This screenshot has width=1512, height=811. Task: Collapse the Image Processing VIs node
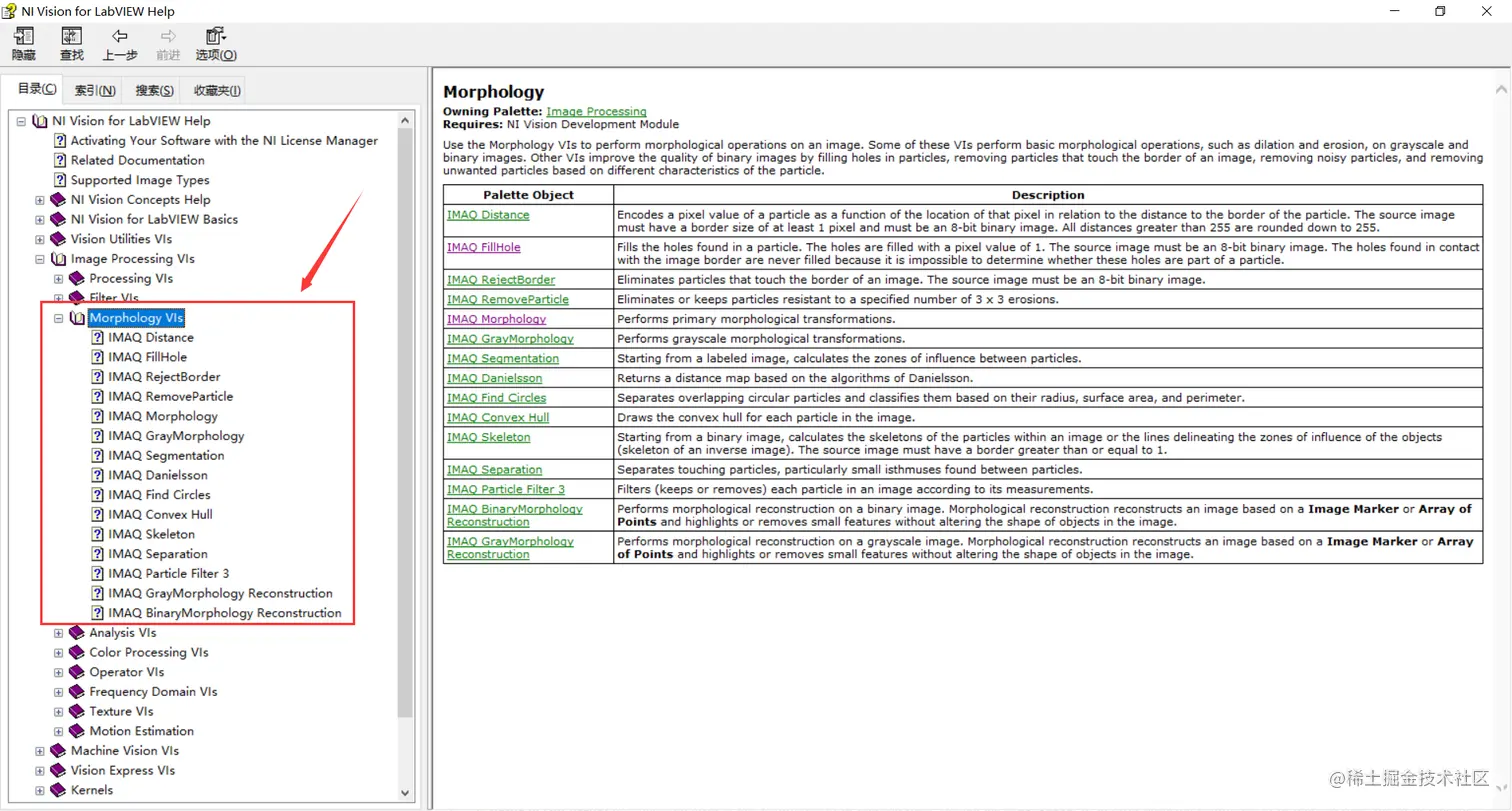click(x=40, y=259)
